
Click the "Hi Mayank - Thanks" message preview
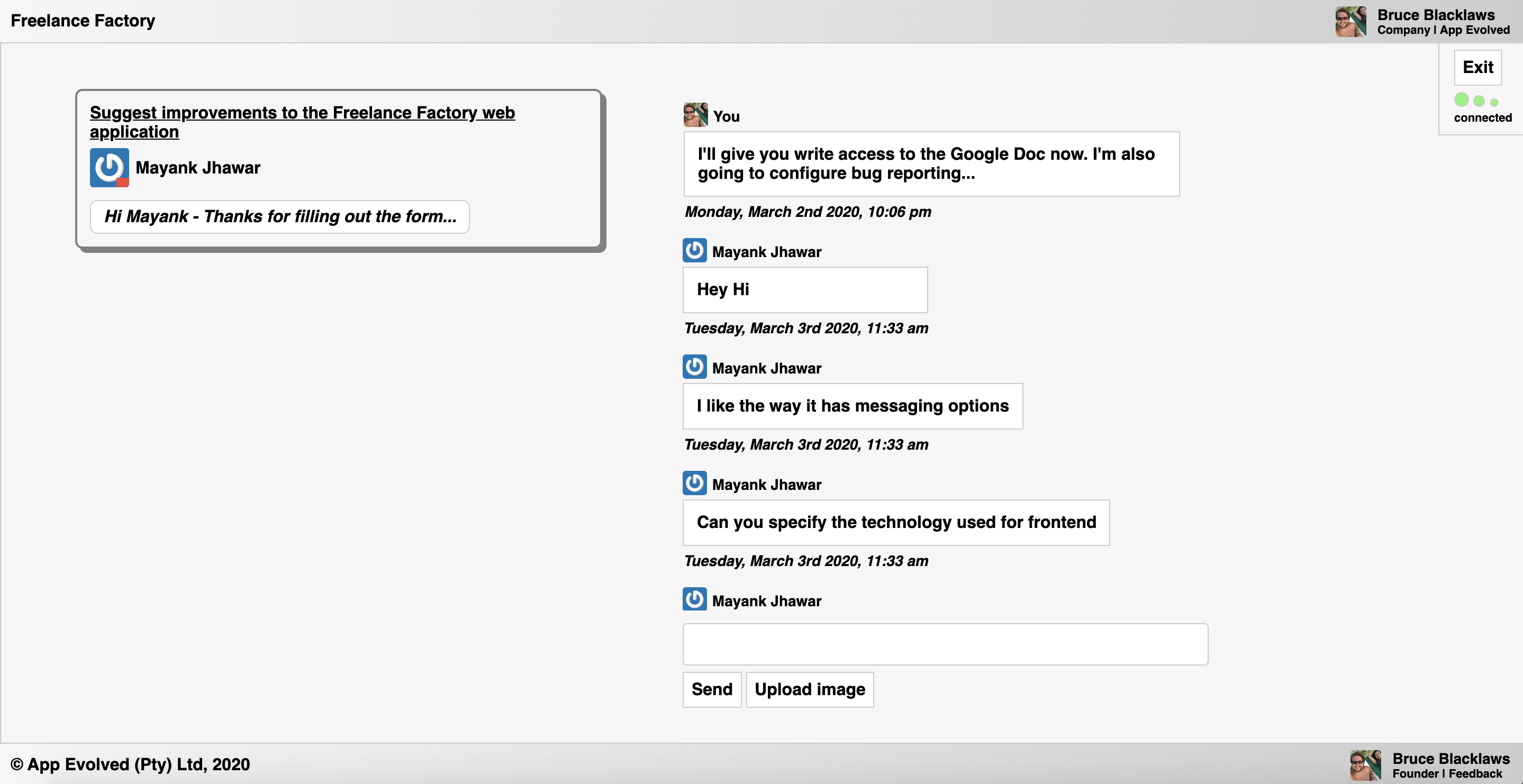pyautogui.click(x=279, y=217)
